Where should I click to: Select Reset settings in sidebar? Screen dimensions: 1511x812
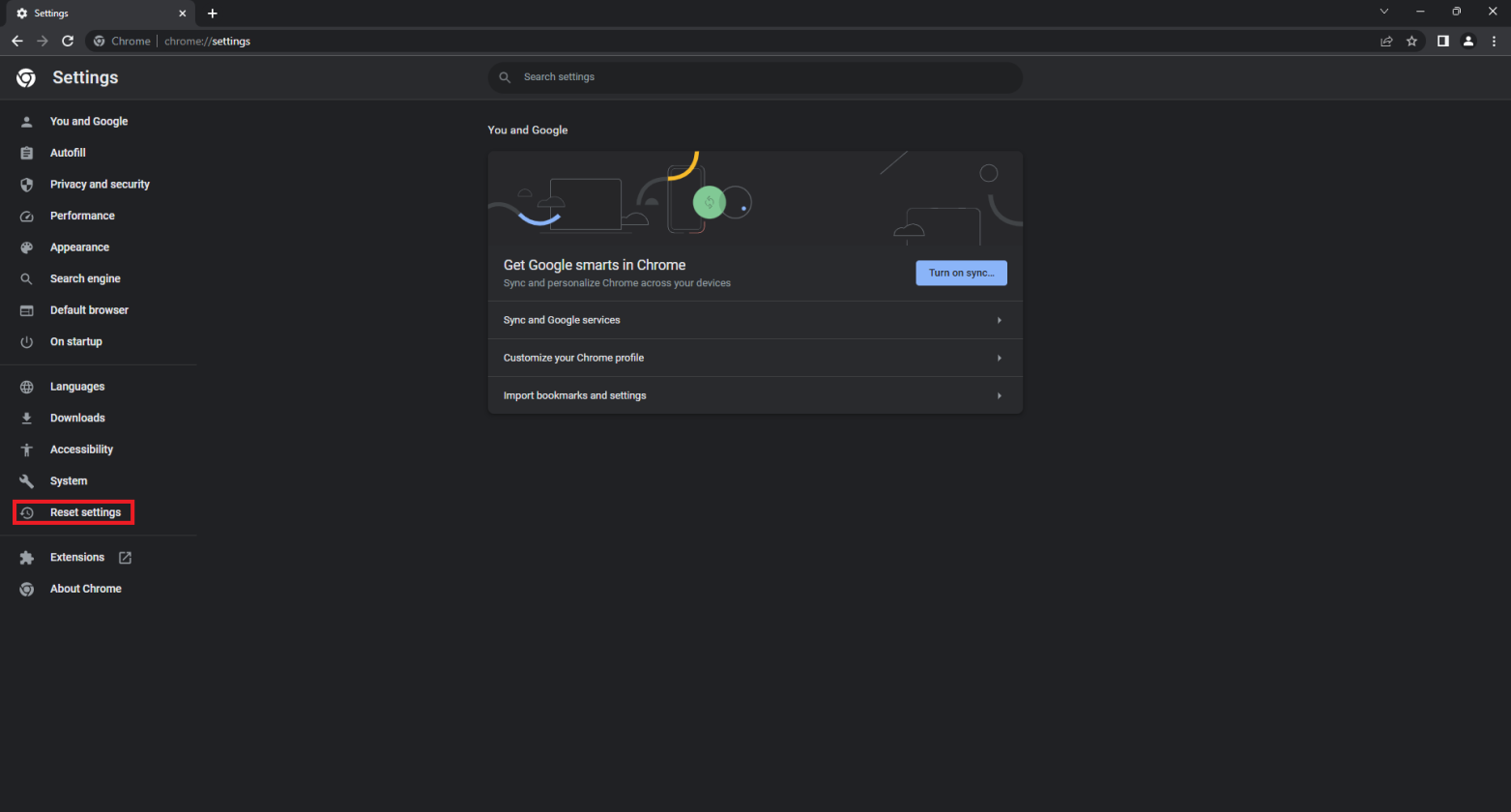pos(85,512)
